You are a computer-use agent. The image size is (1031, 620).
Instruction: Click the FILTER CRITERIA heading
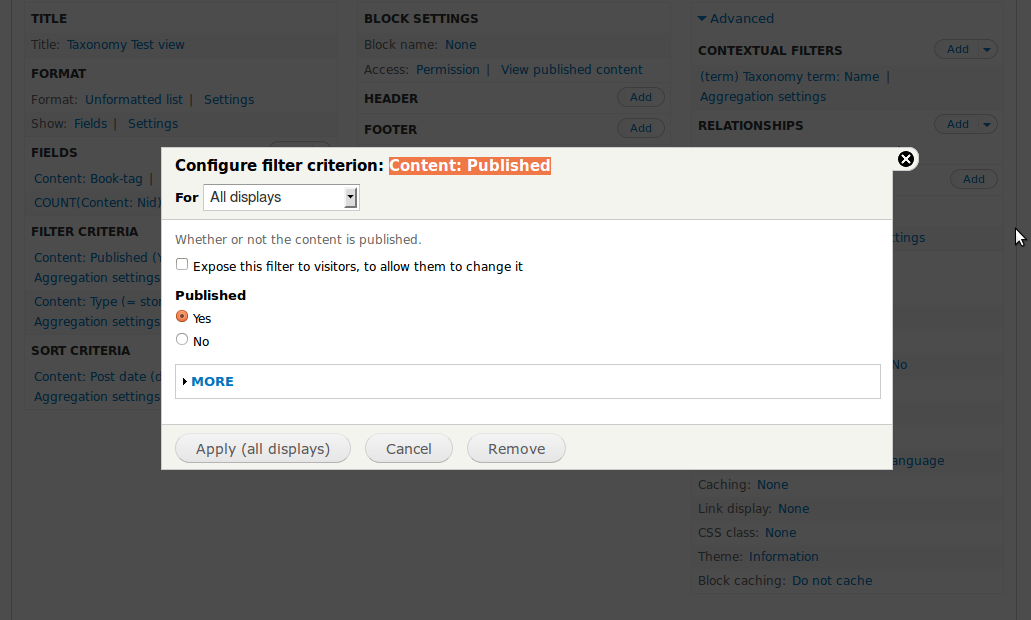[x=85, y=231]
